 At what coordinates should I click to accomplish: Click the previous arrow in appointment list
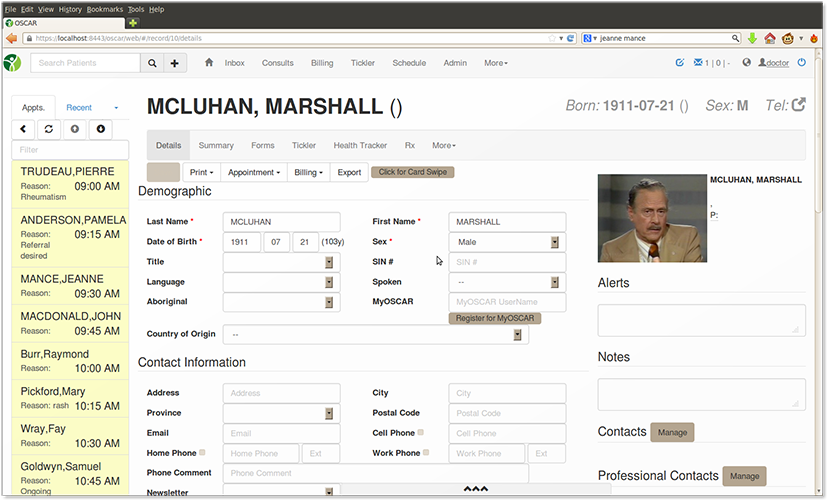pos(23,129)
